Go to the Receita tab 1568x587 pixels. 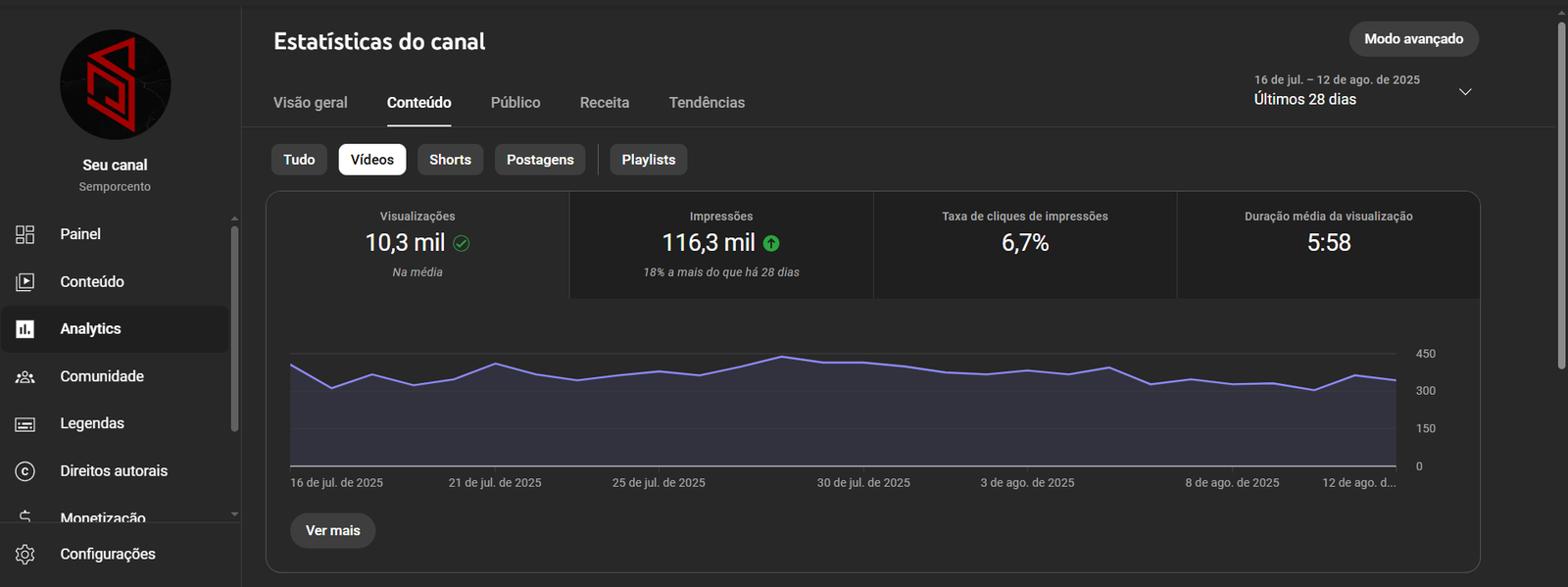[x=605, y=103]
